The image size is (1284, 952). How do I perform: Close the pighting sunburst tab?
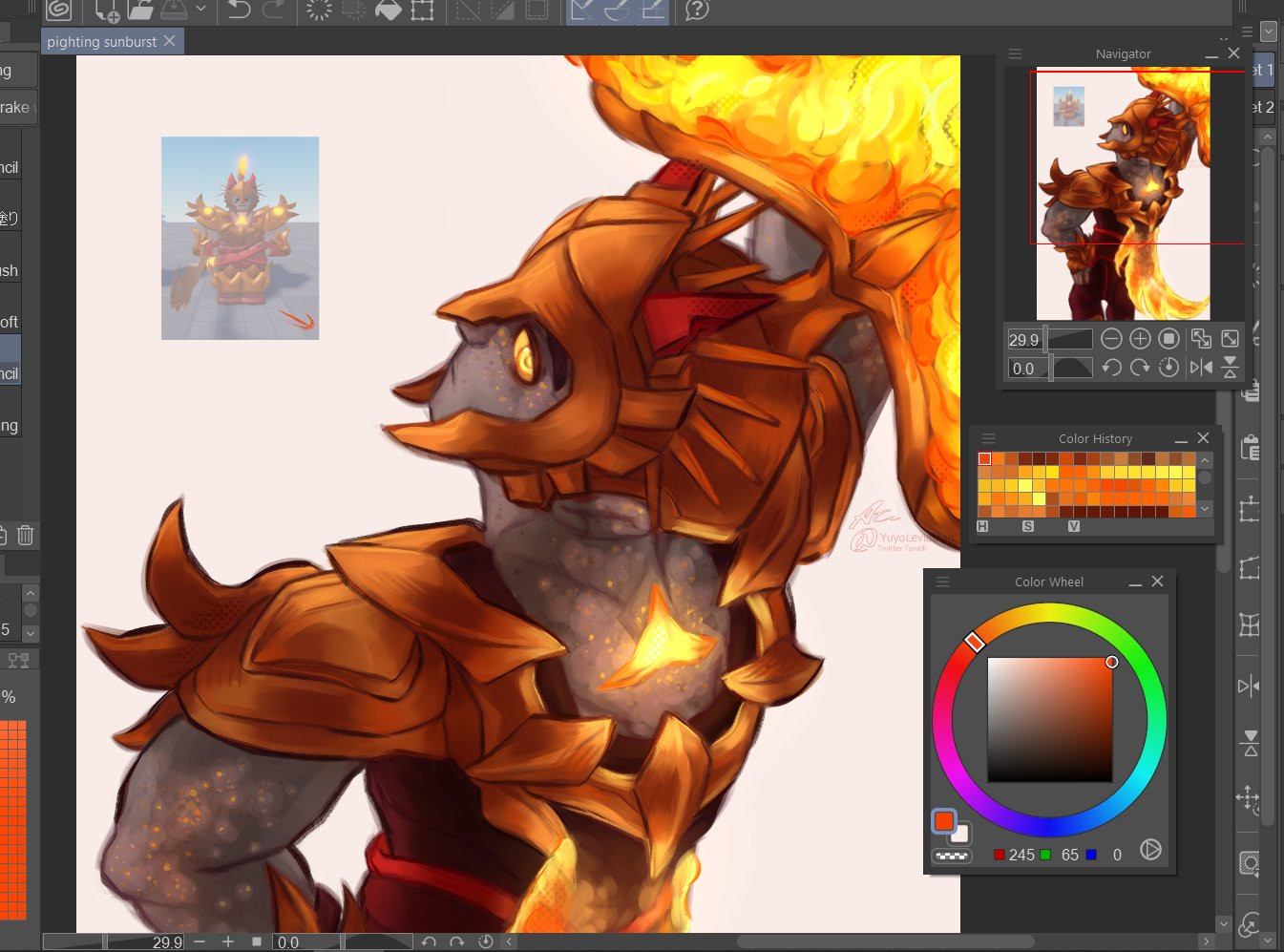click(x=169, y=41)
